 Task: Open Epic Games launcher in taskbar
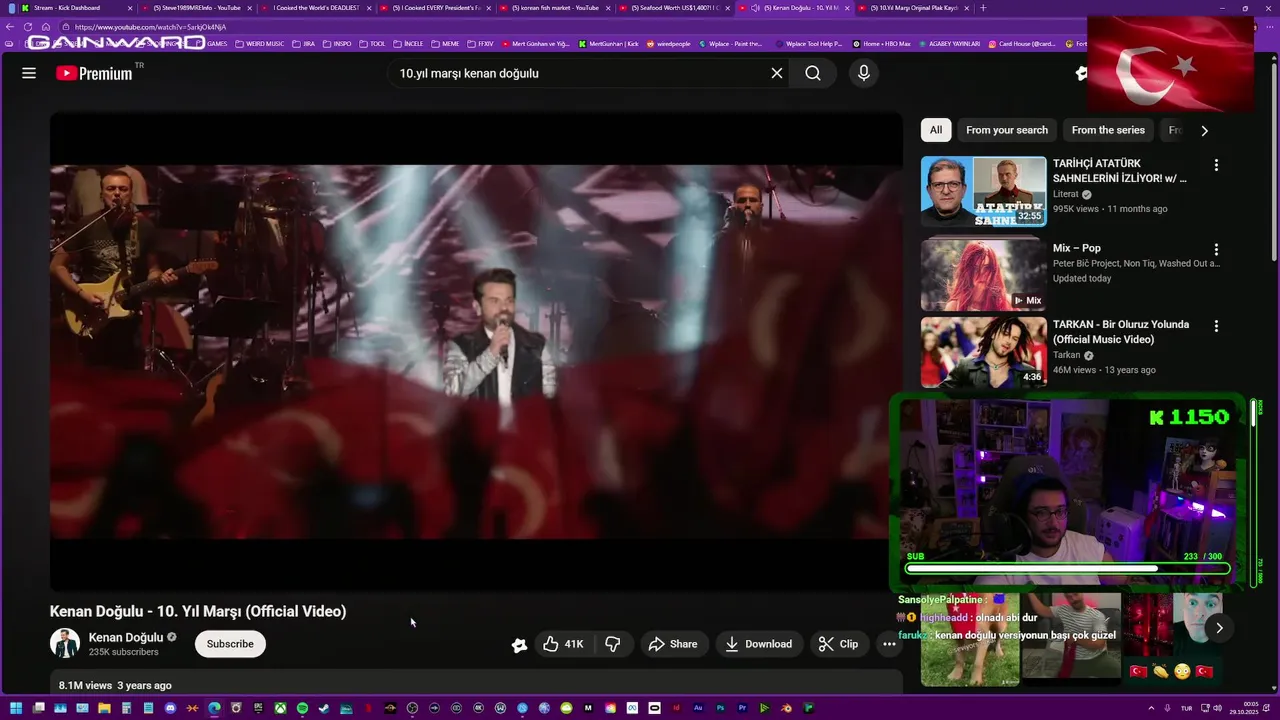(258, 708)
